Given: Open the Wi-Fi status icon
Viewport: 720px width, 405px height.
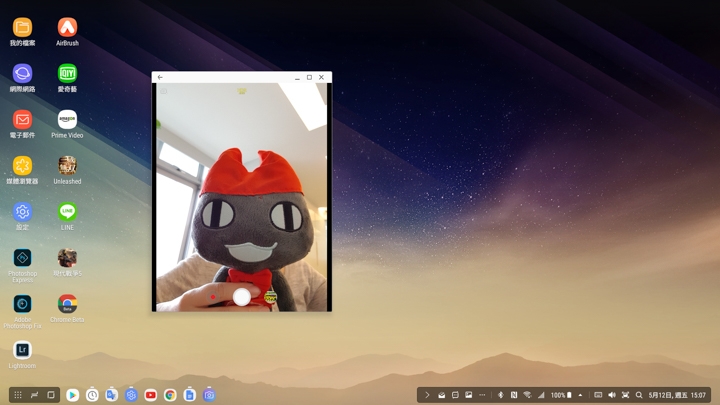Looking at the screenshot, I should tap(527, 395).
